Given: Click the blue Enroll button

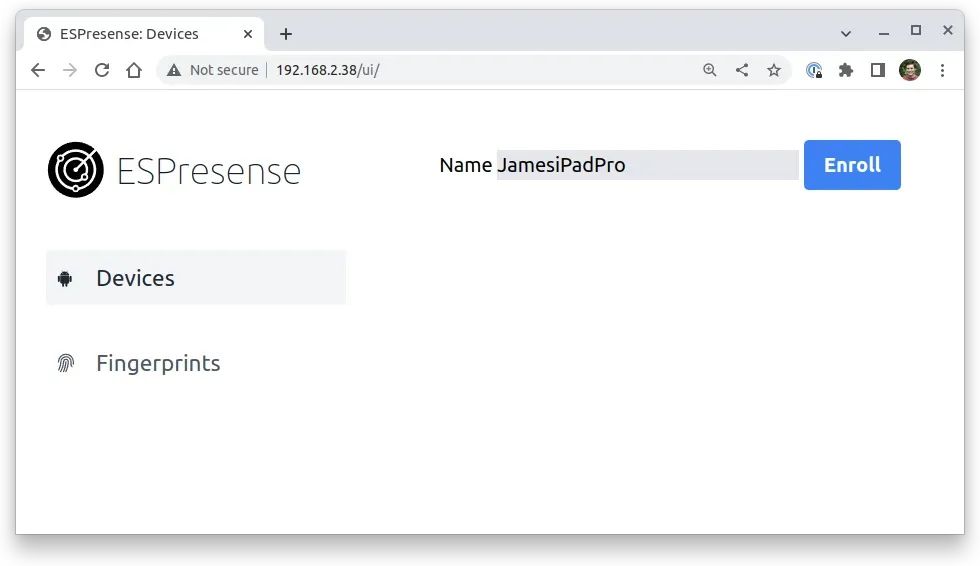Looking at the screenshot, I should pyautogui.click(x=852, y=165).
